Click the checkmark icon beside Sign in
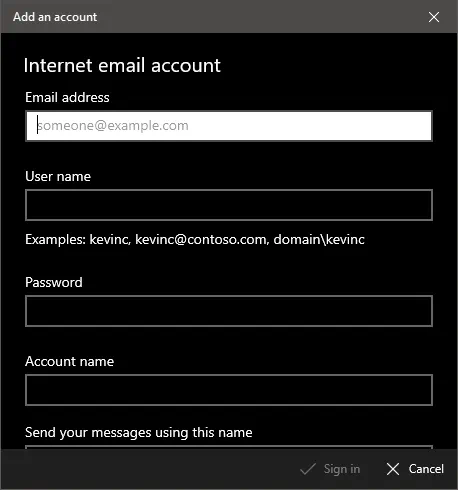 tap(307, 469)
